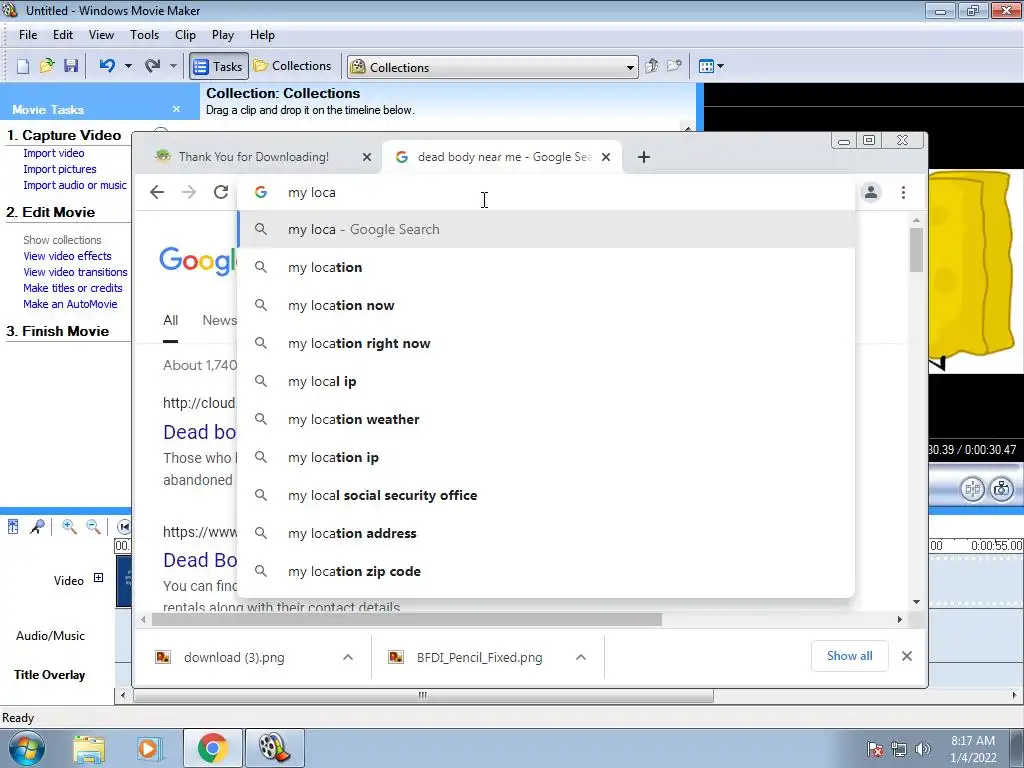Image resolution: width=1024 pixels, height=768 pixels.
Task: Click Show all downloads button
Action: [x=850, y=656]
